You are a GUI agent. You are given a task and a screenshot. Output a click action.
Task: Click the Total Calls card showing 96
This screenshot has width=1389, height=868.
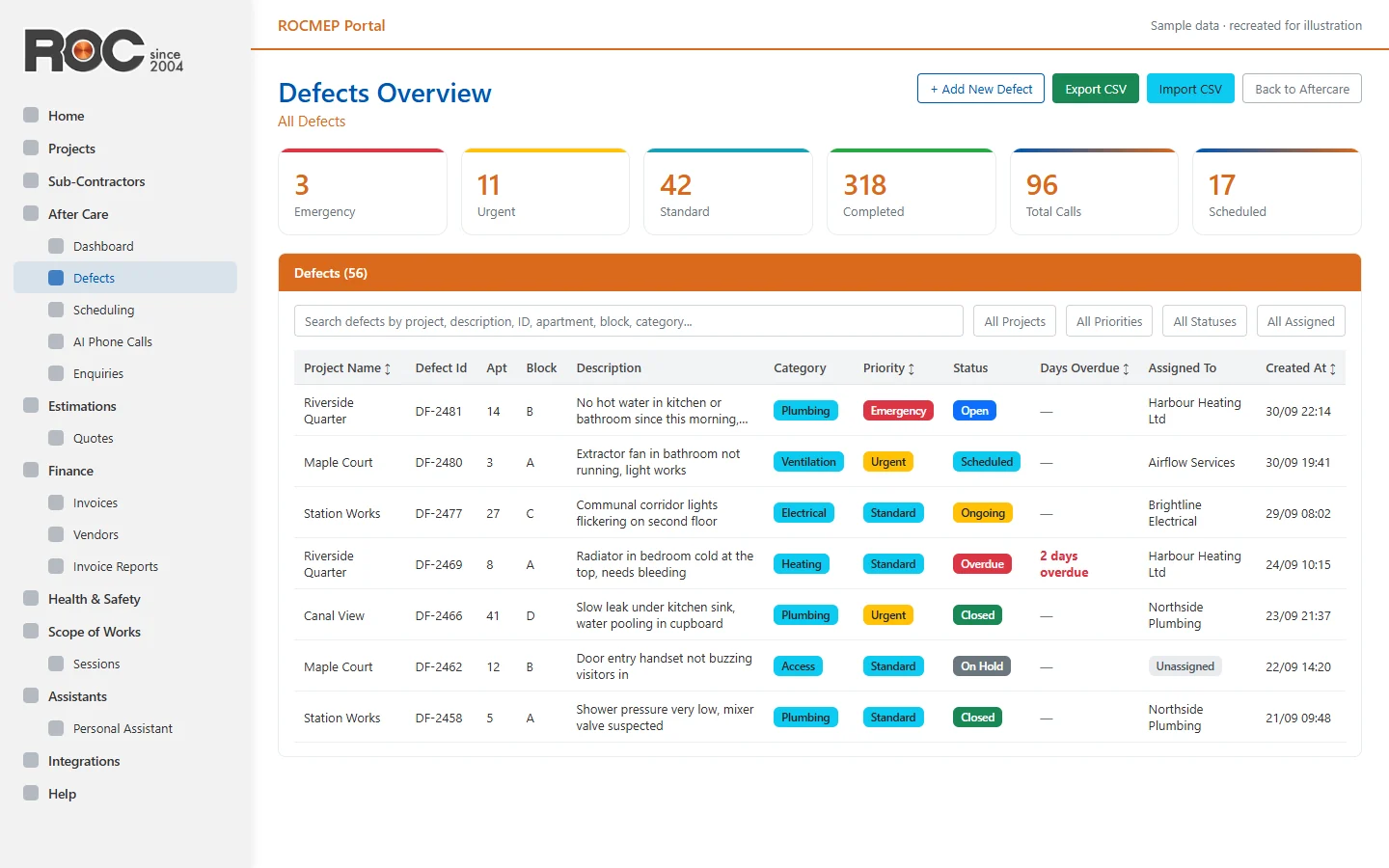click(x=1095, y=192)
